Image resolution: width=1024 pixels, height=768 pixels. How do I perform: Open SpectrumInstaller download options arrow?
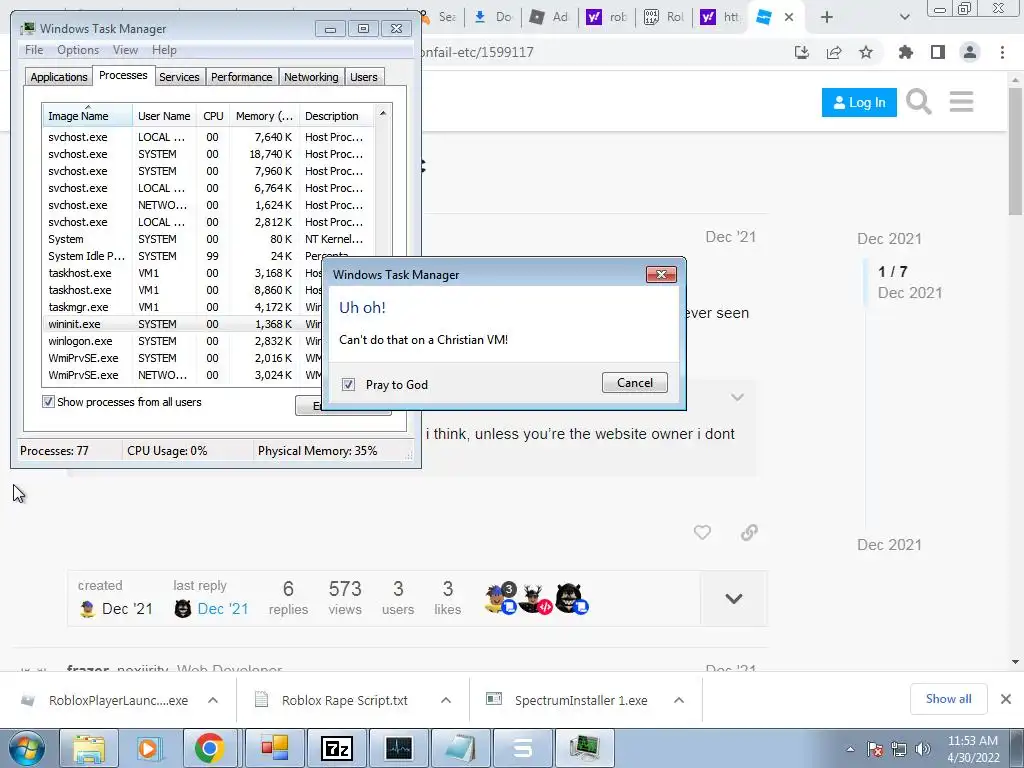point(679,700)
